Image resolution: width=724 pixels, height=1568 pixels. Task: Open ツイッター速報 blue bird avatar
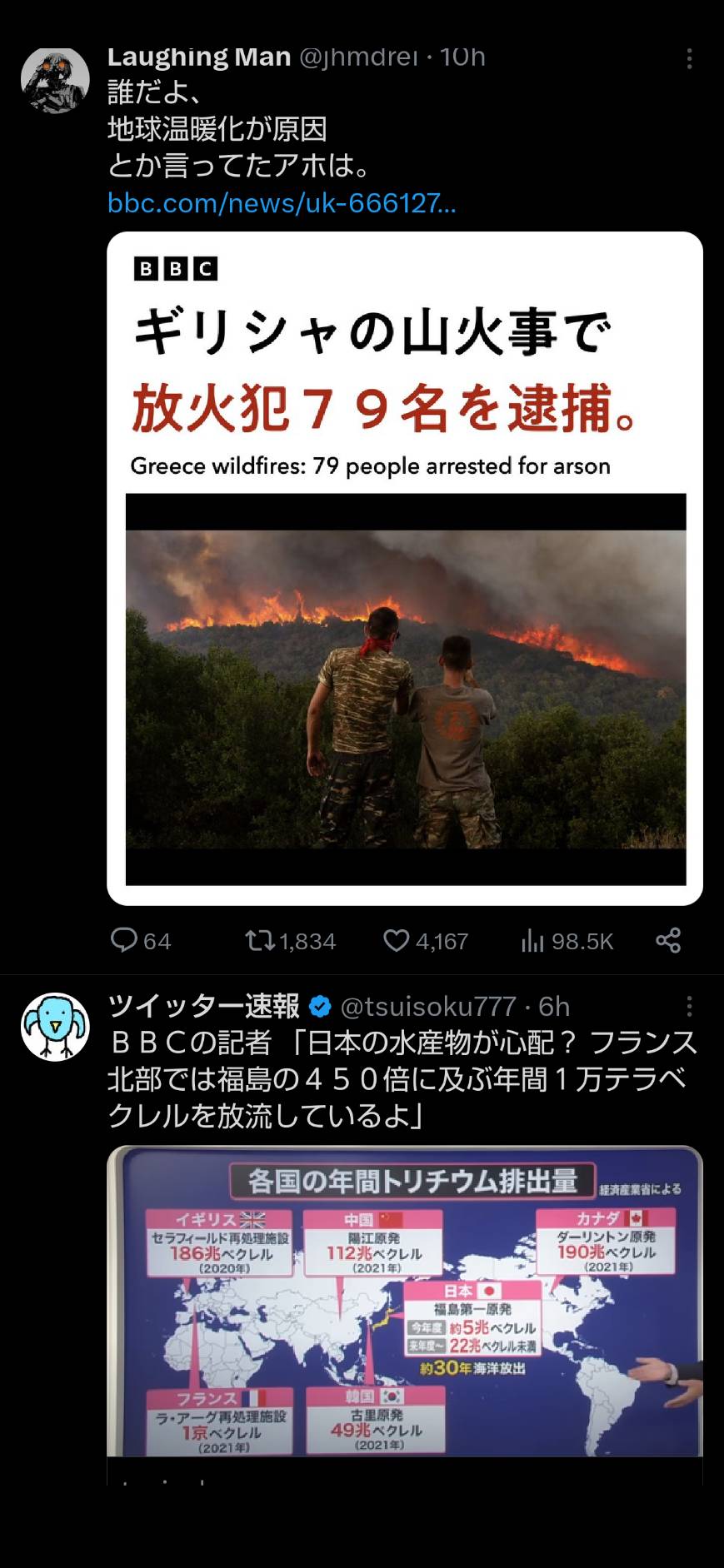55,1026
